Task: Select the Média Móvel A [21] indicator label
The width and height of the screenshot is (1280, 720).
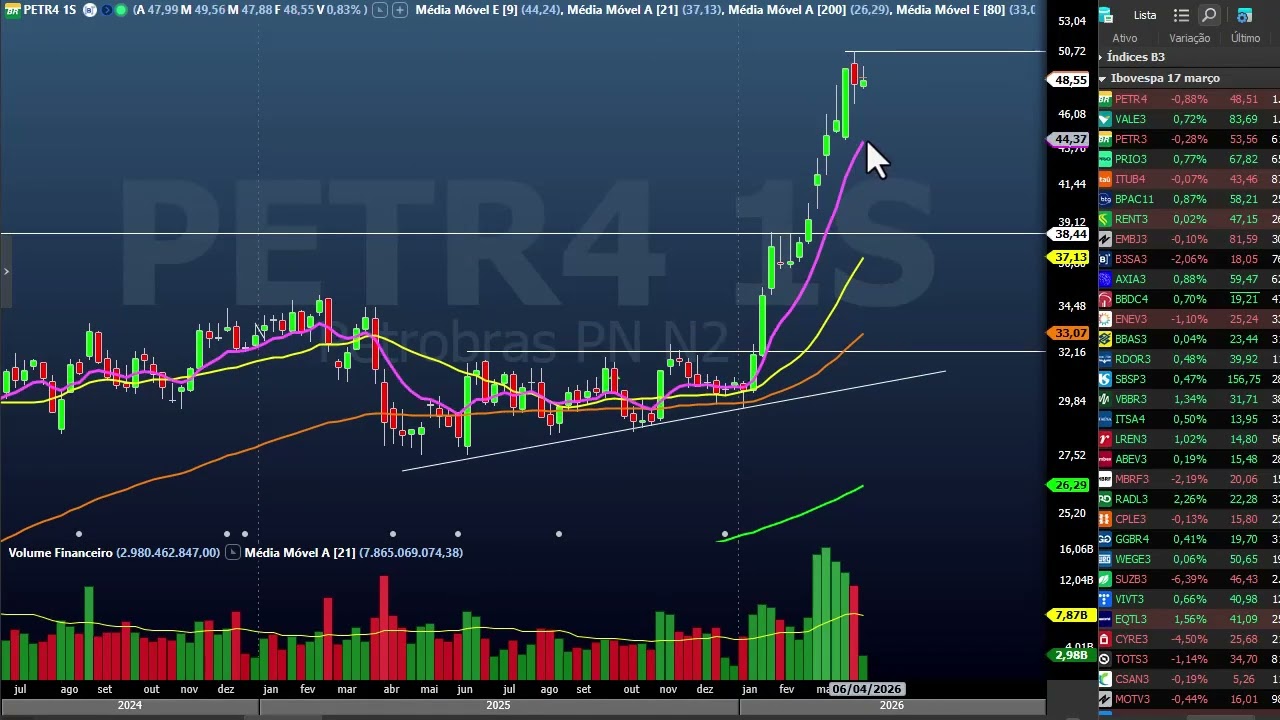Action: coord(622,10)
